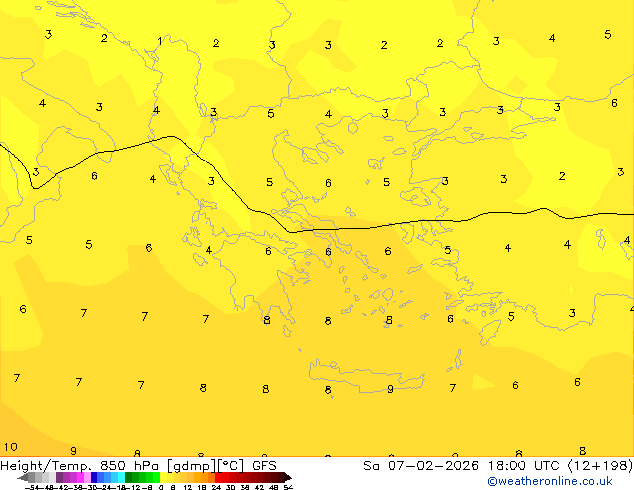Image resolution: width=634 pixels, height=490 pixels.
Task: Click the 'Sa 07-02-2026' date text
Action: click(421, 466)
